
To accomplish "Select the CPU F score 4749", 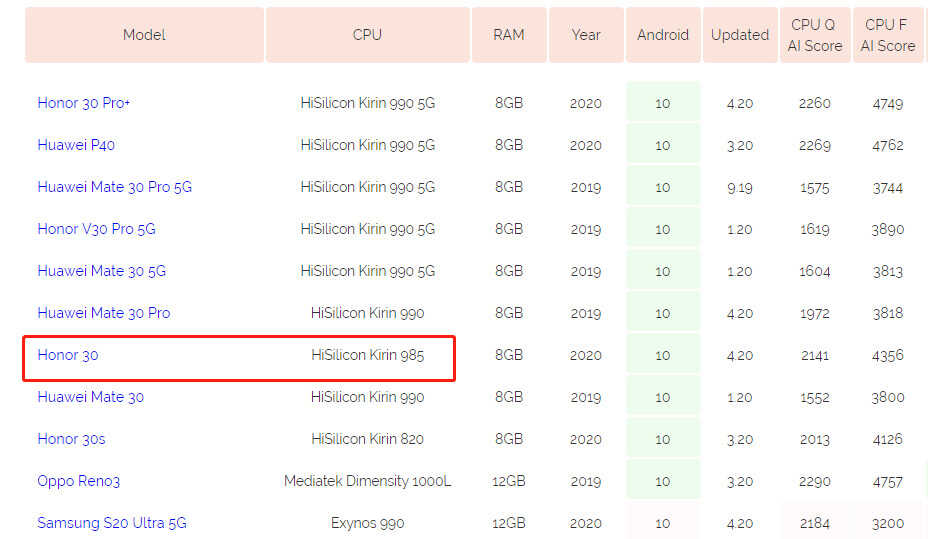I will tap(888, 104).
